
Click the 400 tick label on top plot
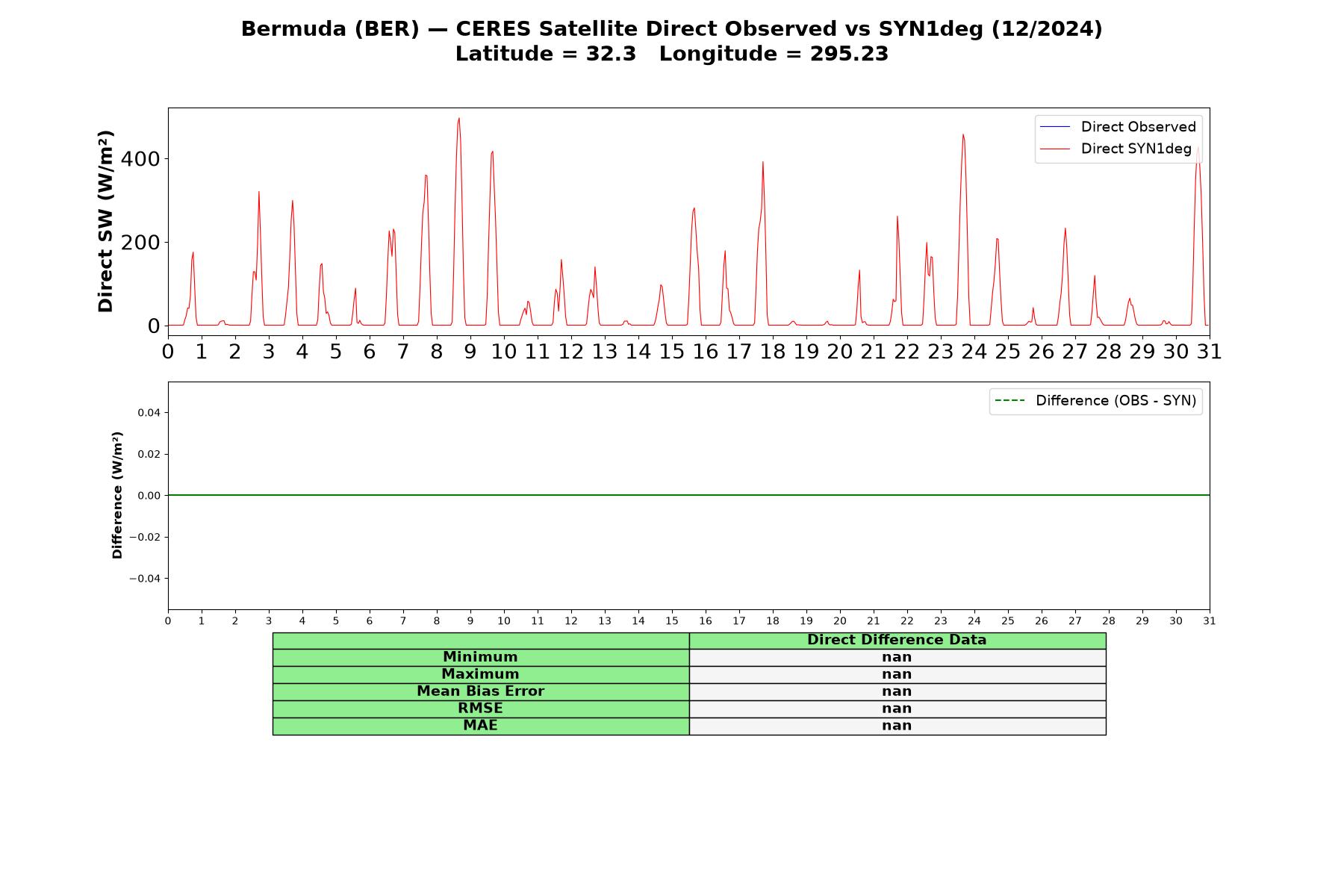click(141, 159)
